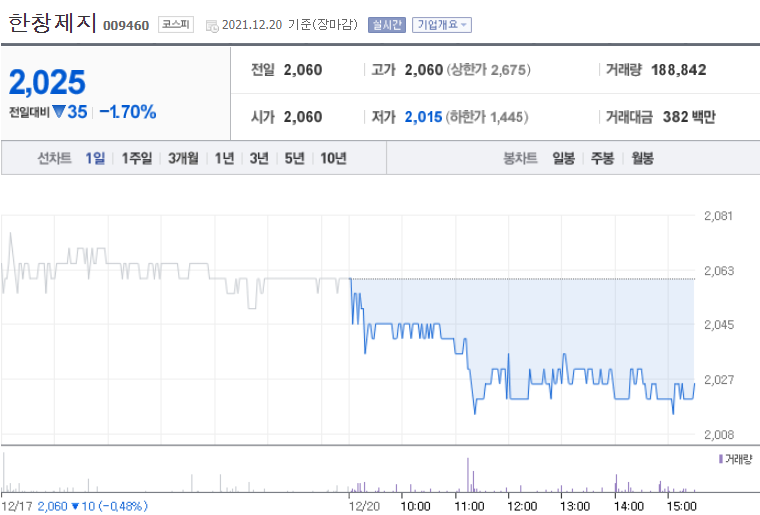Click the 13:00 time axis label
The width and height of the screenshot is (760, 515).
pyautogui.click(x=575, y=506)
